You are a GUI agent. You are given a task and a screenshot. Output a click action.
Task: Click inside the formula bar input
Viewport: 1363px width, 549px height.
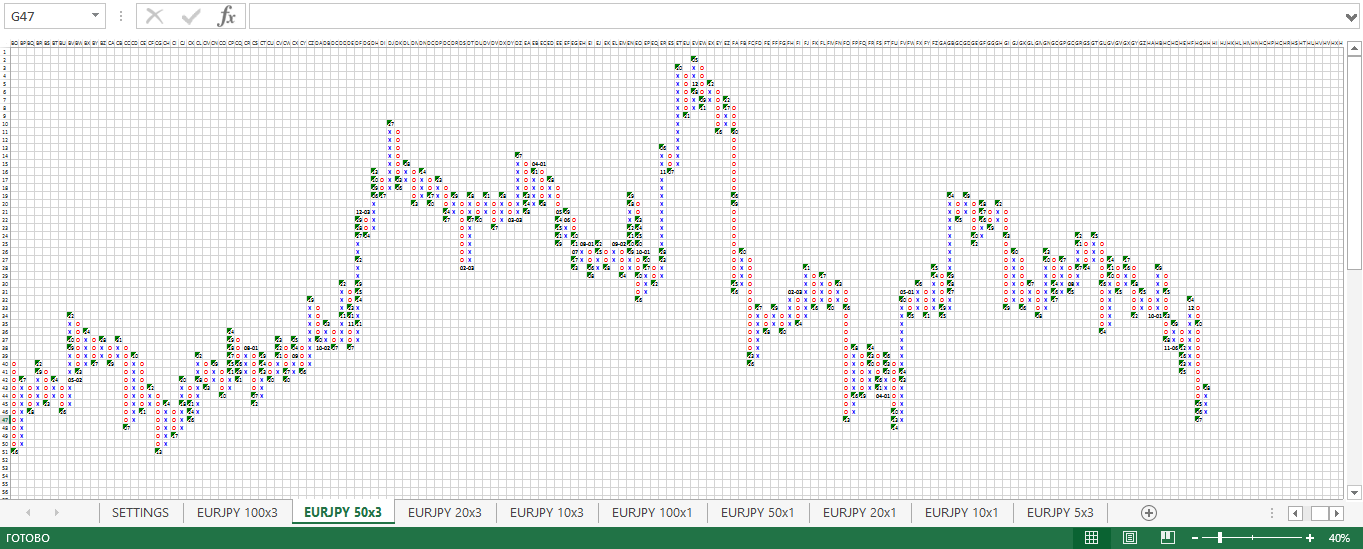tap(795, 16)
